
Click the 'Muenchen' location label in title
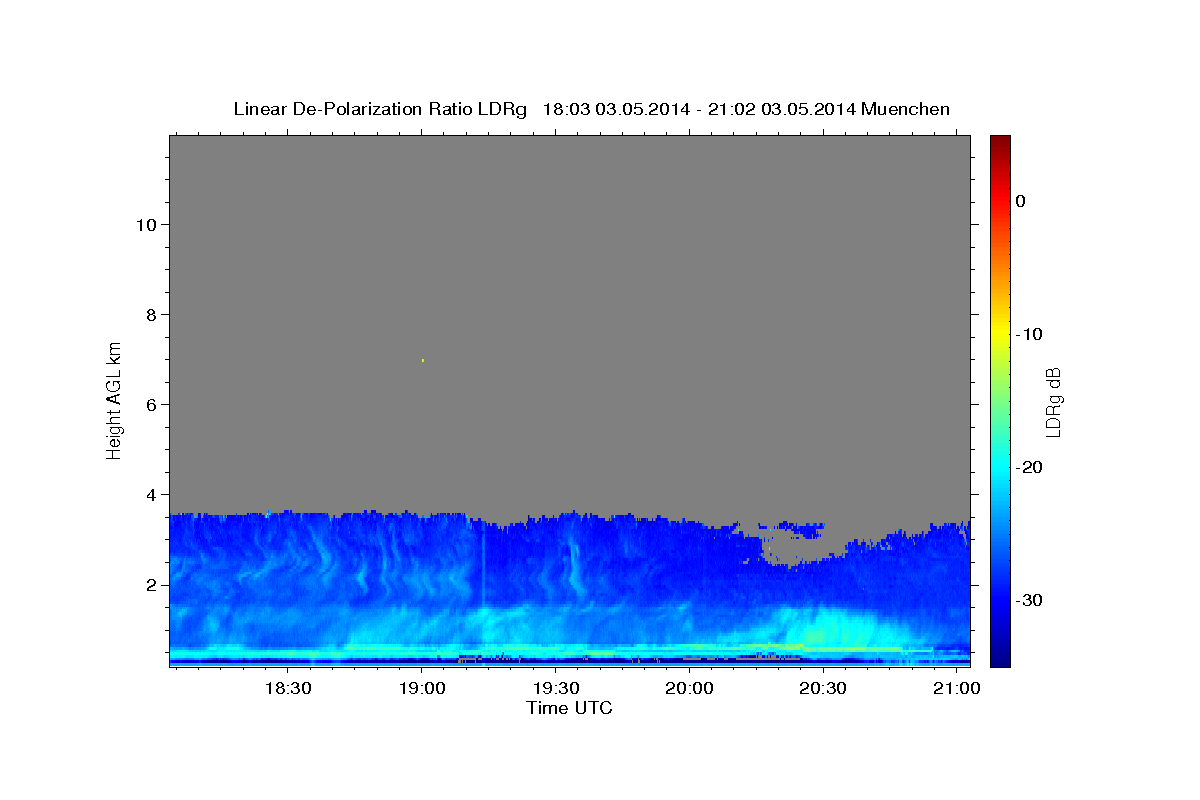point(905,109)
